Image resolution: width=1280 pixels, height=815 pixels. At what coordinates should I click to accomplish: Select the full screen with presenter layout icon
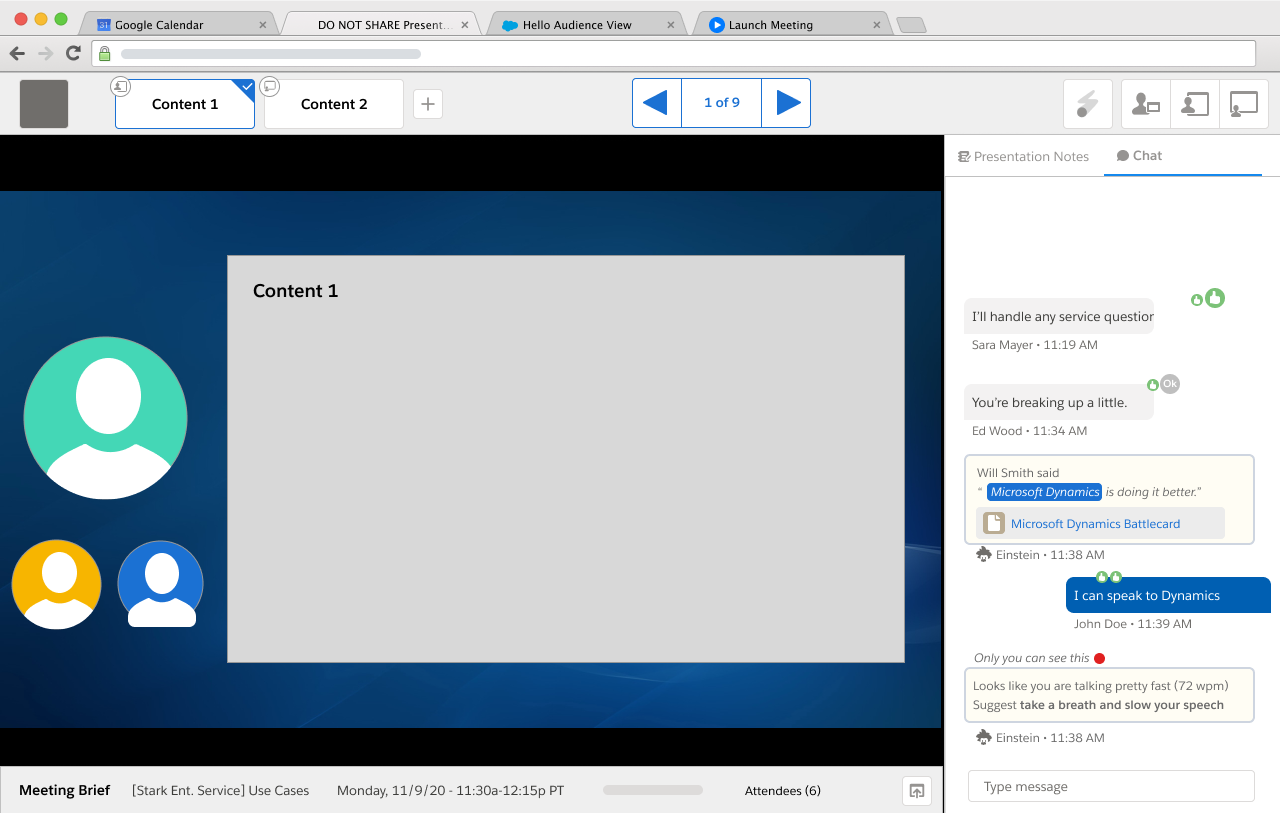pyautogui.click(x=1244, y=104)
